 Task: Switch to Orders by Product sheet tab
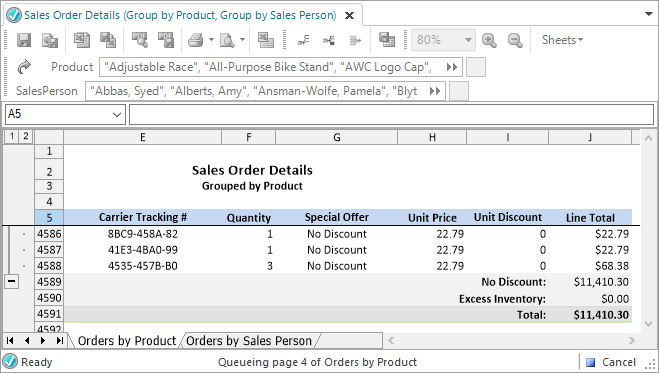(x=127, y=341)
